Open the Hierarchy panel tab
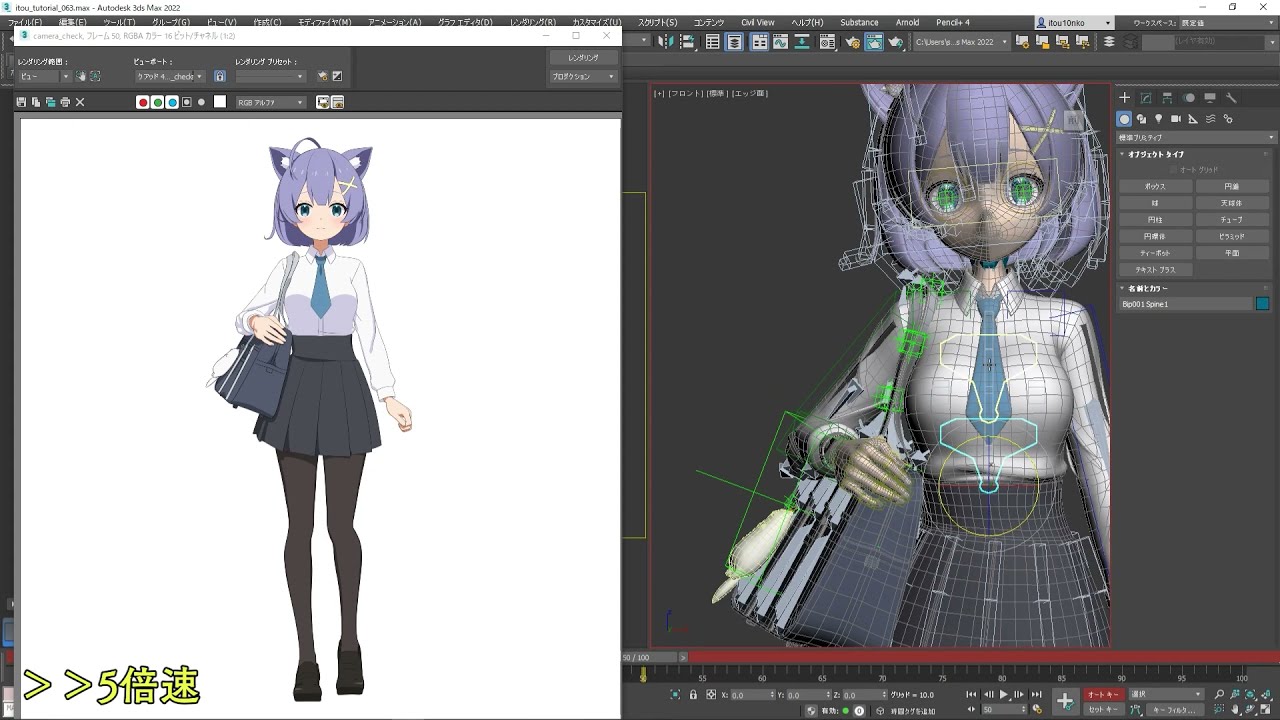 (x=1167, y=98)
